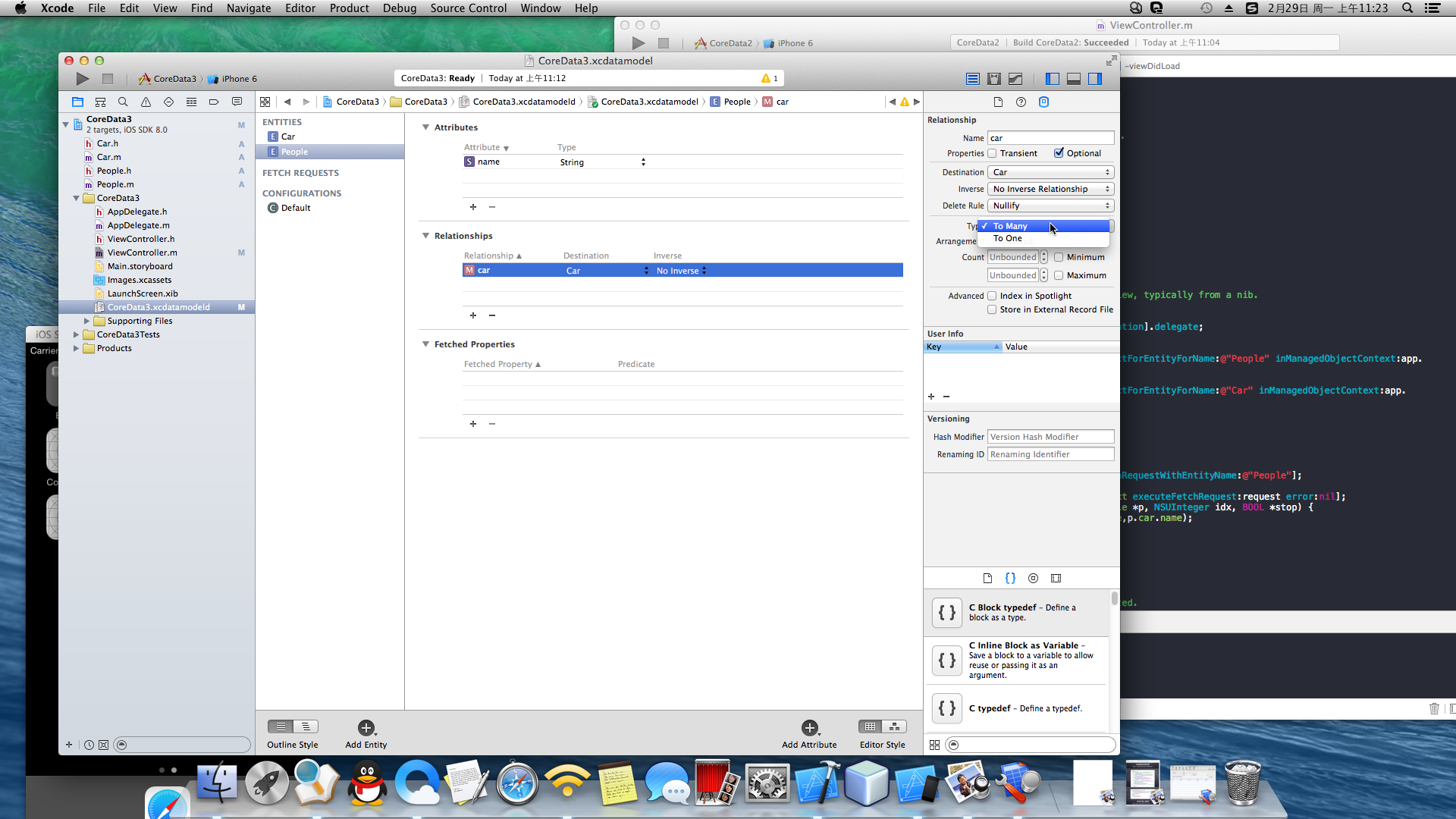The height and width of the screenshot is (819, 1456).
Task: Show related items grid icon in jump bar
Action: pyautogui.click(x=265, y=102)
